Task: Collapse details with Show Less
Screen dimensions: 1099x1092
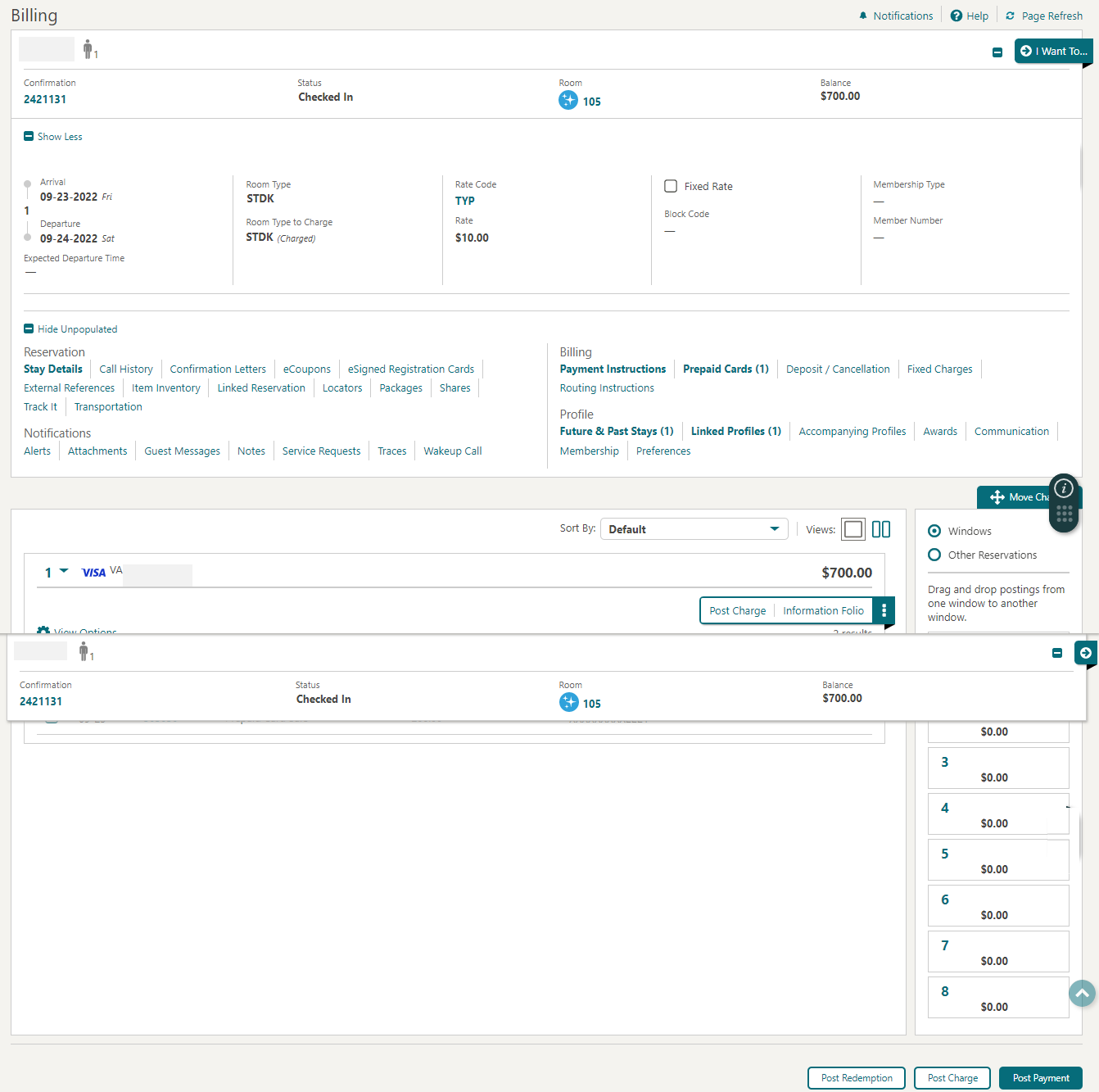Action: [53, 137]
